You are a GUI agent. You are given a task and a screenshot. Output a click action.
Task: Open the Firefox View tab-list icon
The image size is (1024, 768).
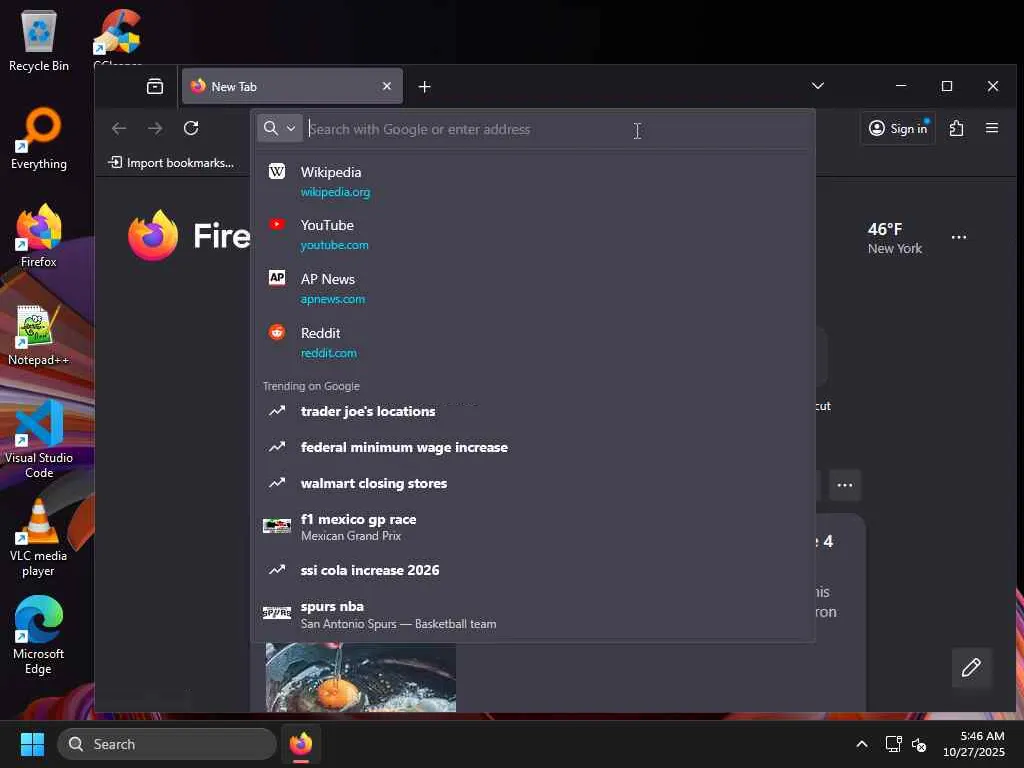(155, 86)
